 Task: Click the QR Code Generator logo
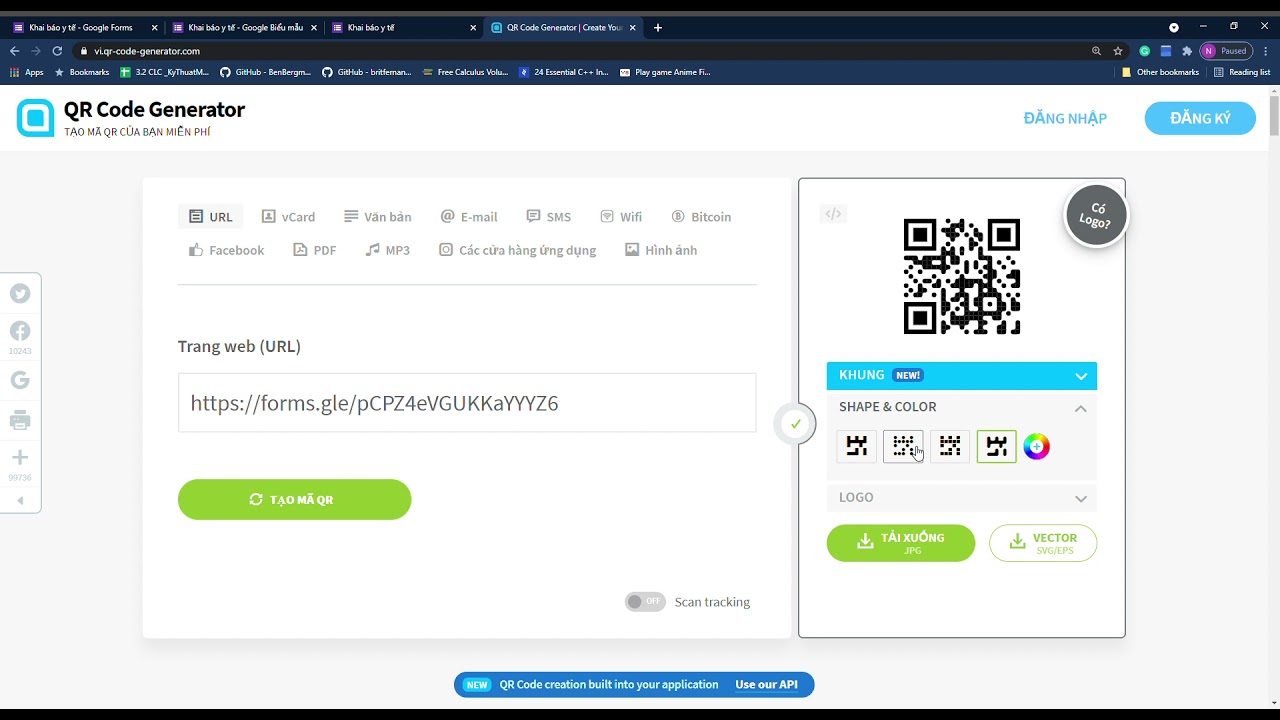[131, 118]
